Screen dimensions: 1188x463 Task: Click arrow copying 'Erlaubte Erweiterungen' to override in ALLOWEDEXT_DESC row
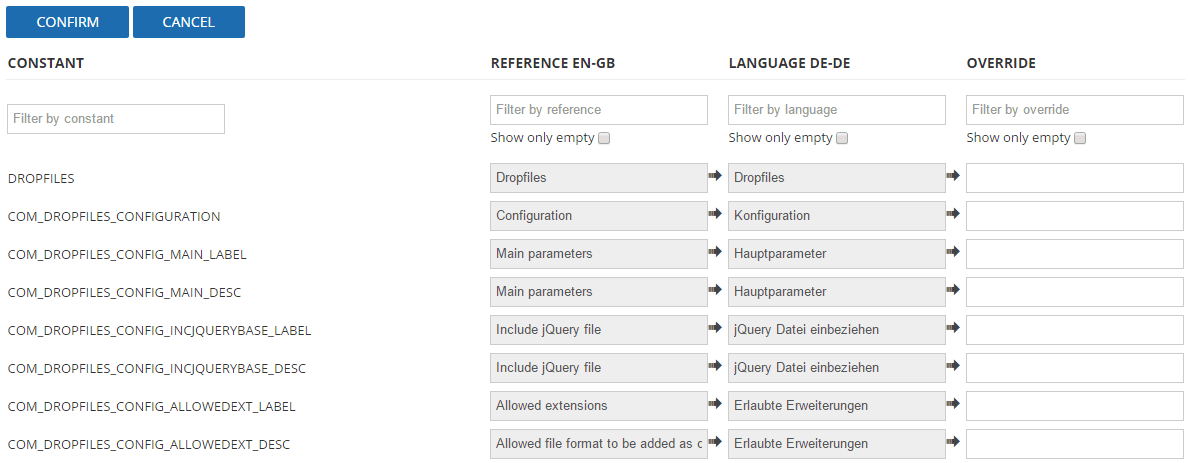(953, 442)
